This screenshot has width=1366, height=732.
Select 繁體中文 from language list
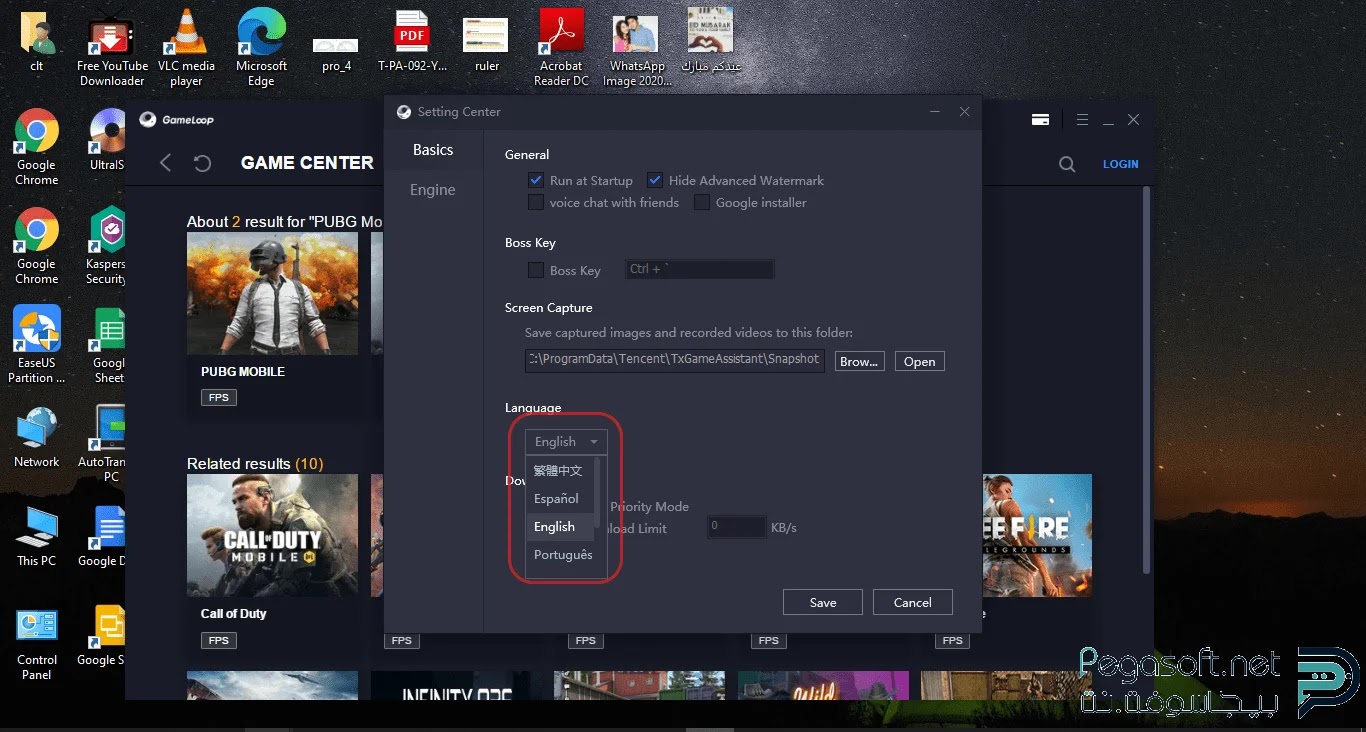pos(558,470)
